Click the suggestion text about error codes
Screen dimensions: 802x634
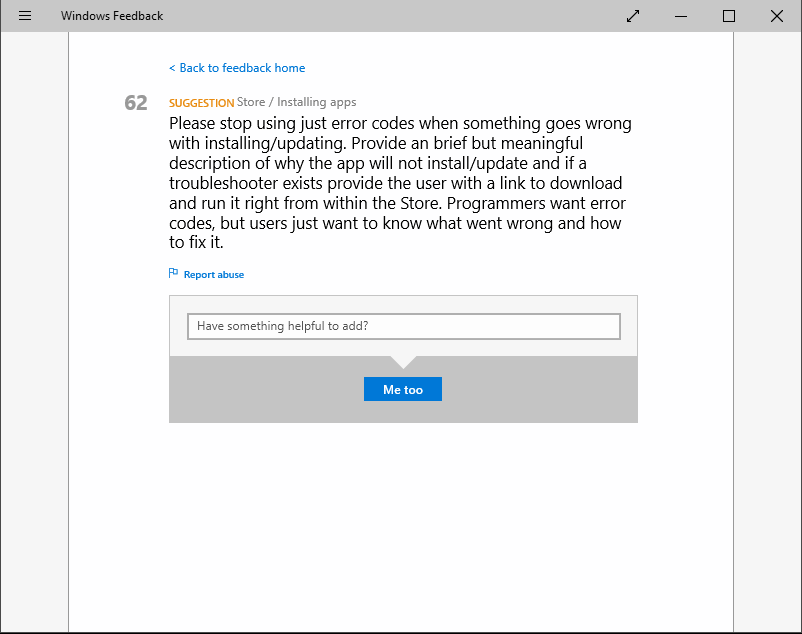[400, 183]
